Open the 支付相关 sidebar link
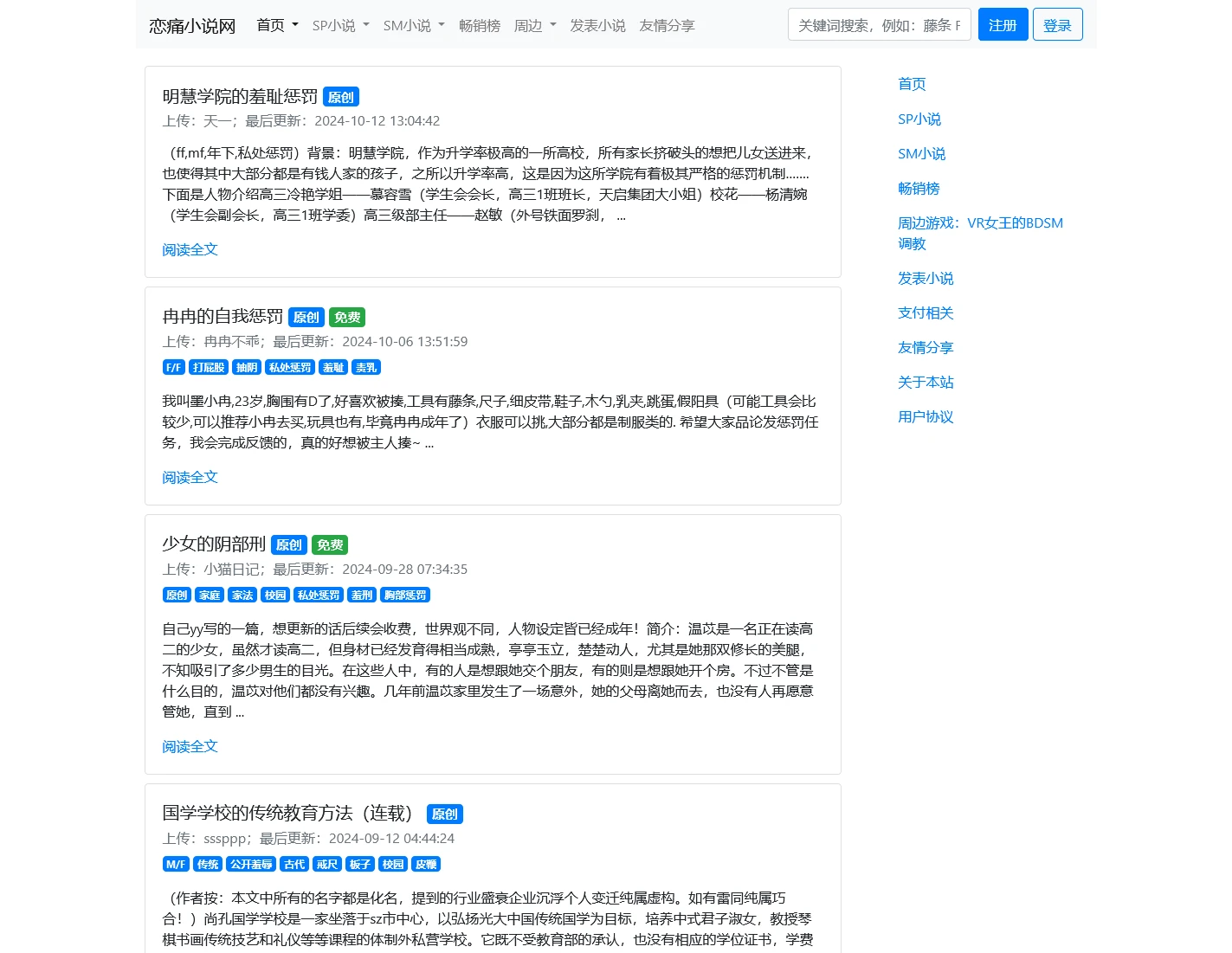 pyautogui.click(x=926, y=312)
